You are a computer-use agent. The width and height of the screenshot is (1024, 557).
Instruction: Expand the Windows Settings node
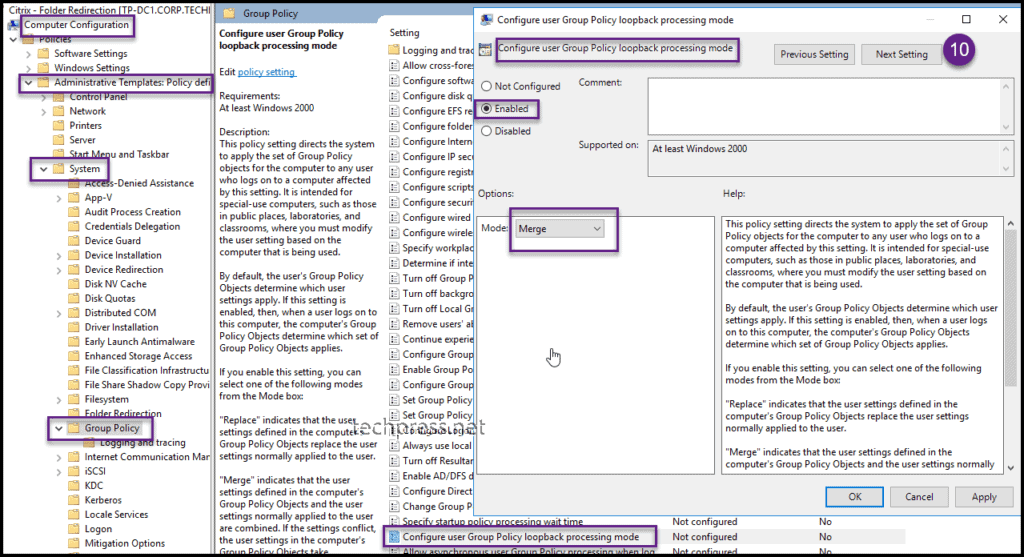tap(28, 68)
